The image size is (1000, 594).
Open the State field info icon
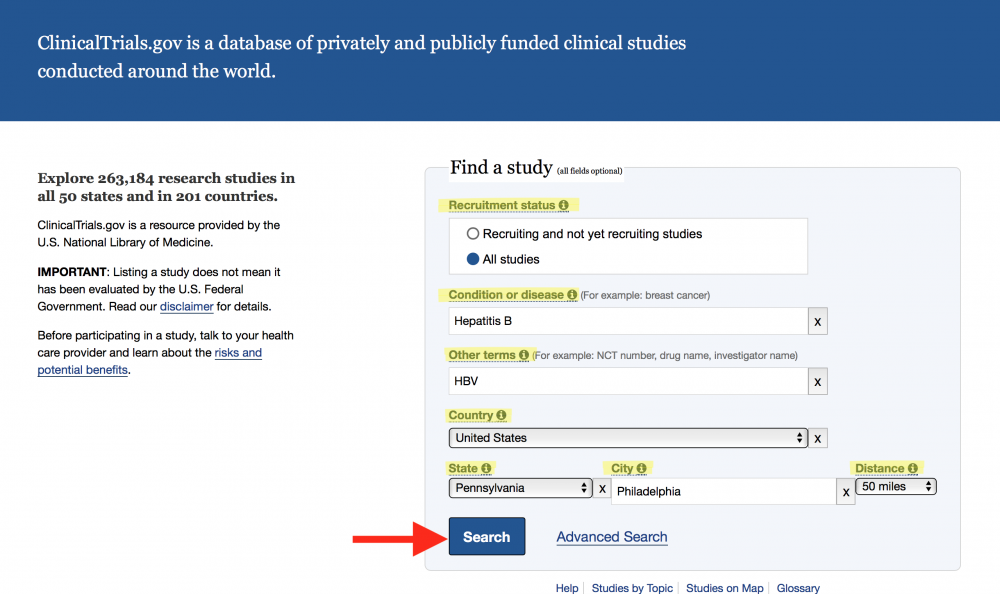pos(486,468)
